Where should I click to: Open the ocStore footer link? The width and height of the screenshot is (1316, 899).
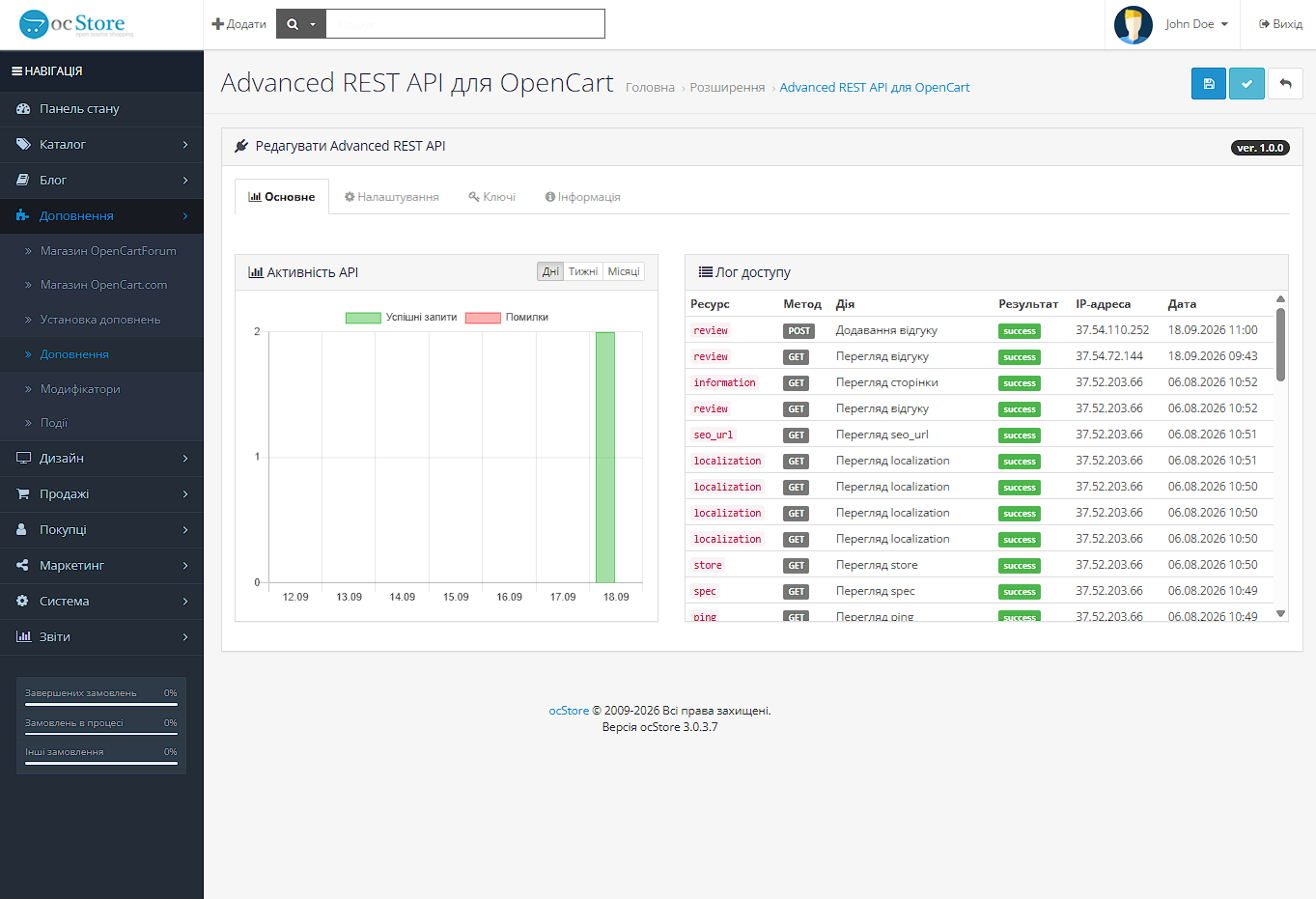pos(569,711)
